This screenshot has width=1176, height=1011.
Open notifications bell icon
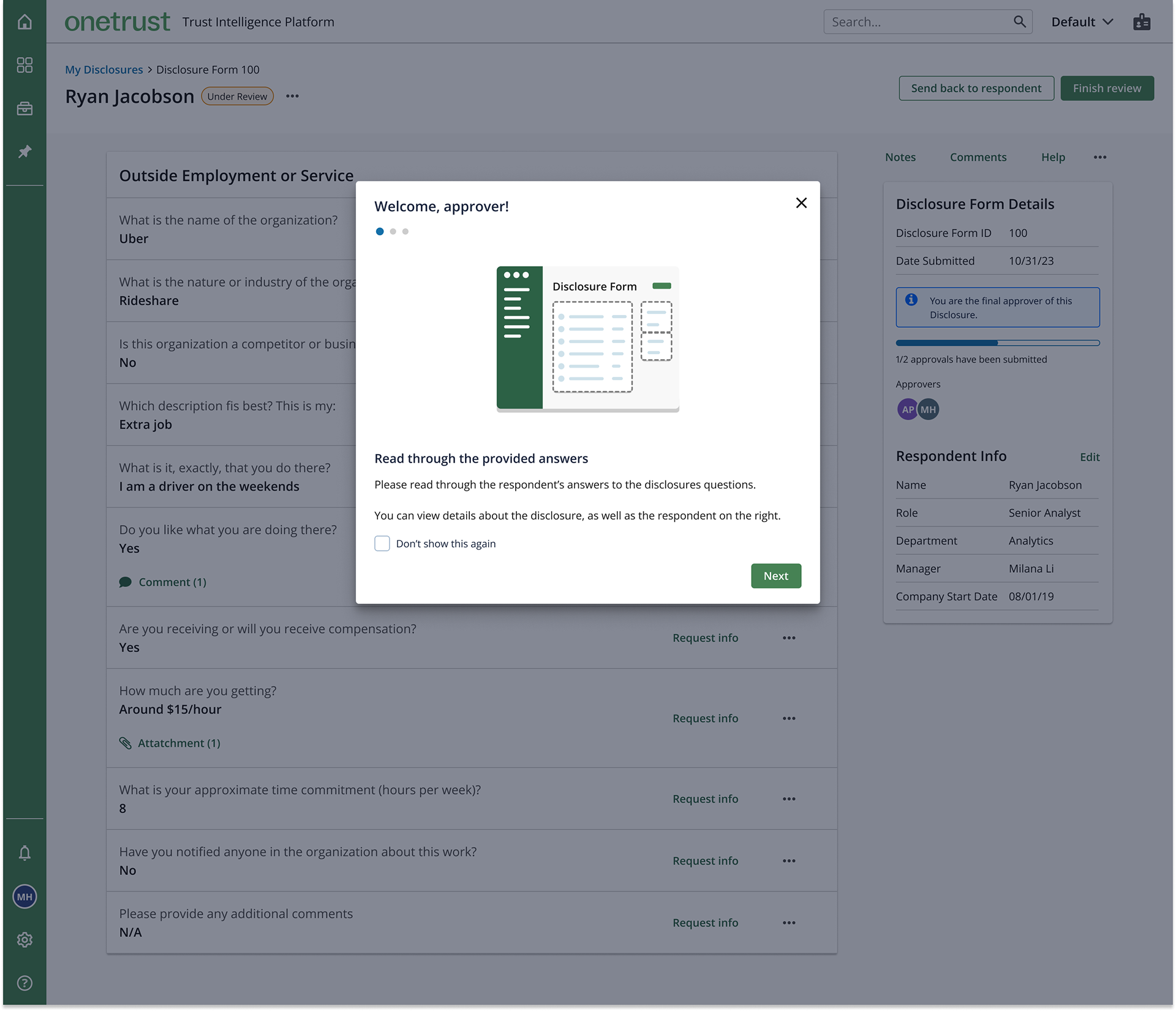(24, 853)
